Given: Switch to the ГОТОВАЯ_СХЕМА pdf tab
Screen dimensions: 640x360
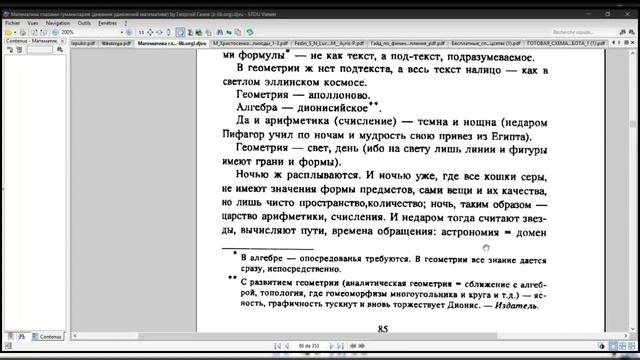Looking at the screenshot, I should [566, 43].
